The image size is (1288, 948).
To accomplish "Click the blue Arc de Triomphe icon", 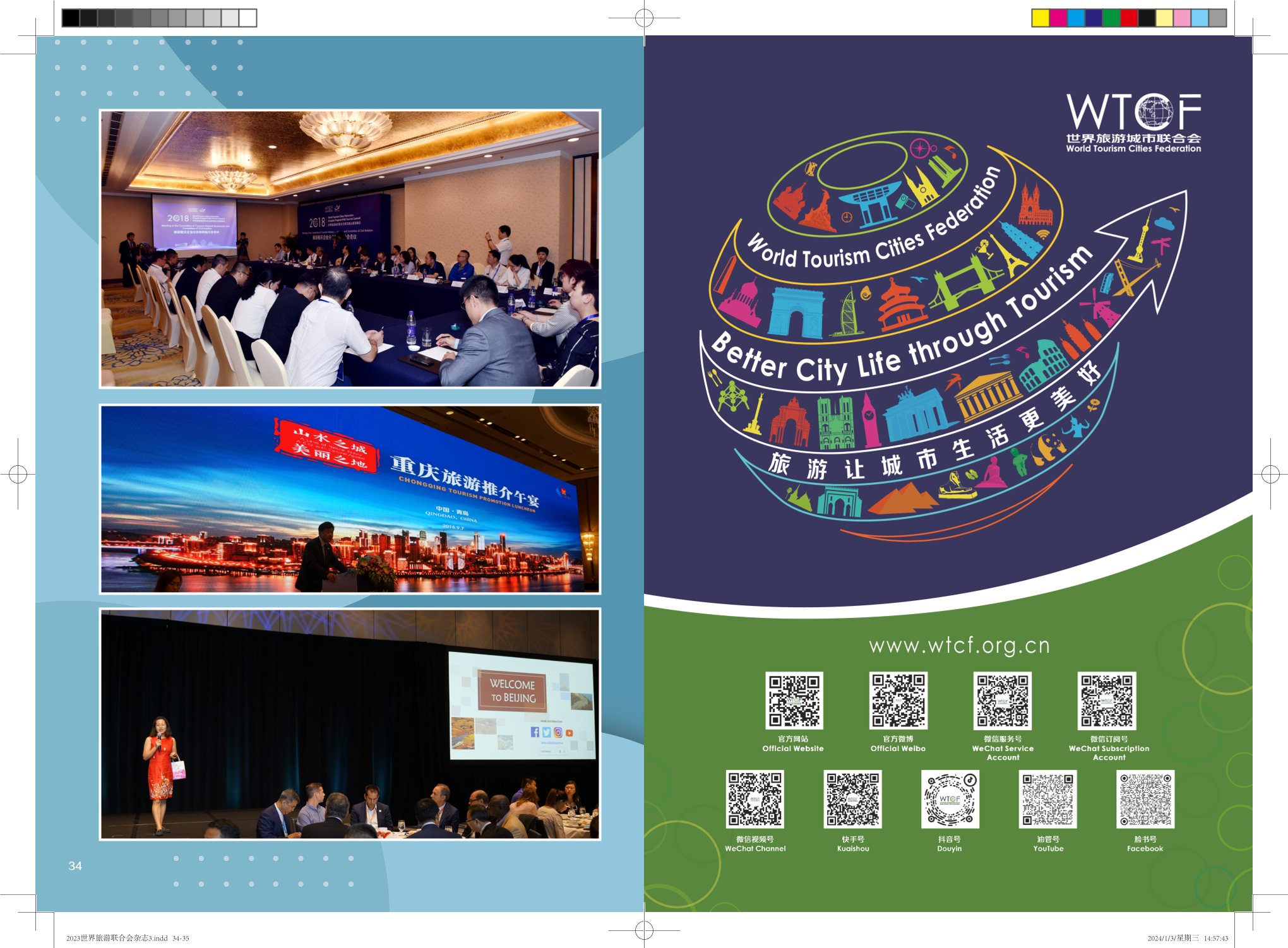I will coord(797,313).
